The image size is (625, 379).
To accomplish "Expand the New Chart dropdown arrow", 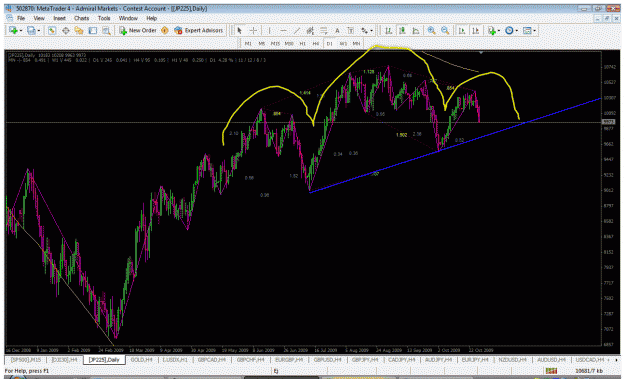I will 21,31.
